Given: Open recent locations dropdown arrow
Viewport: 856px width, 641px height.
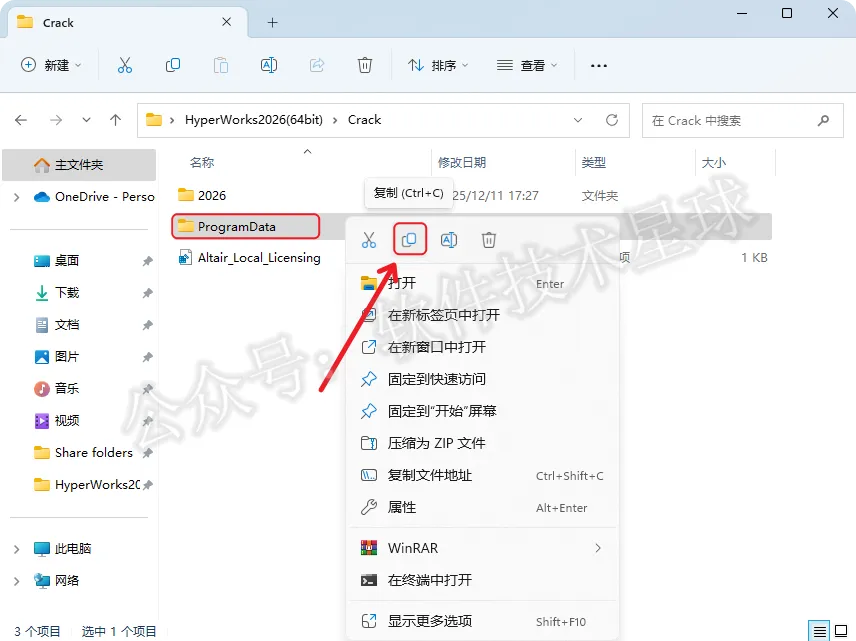Looking at the screenshot, I should point(86,120).
